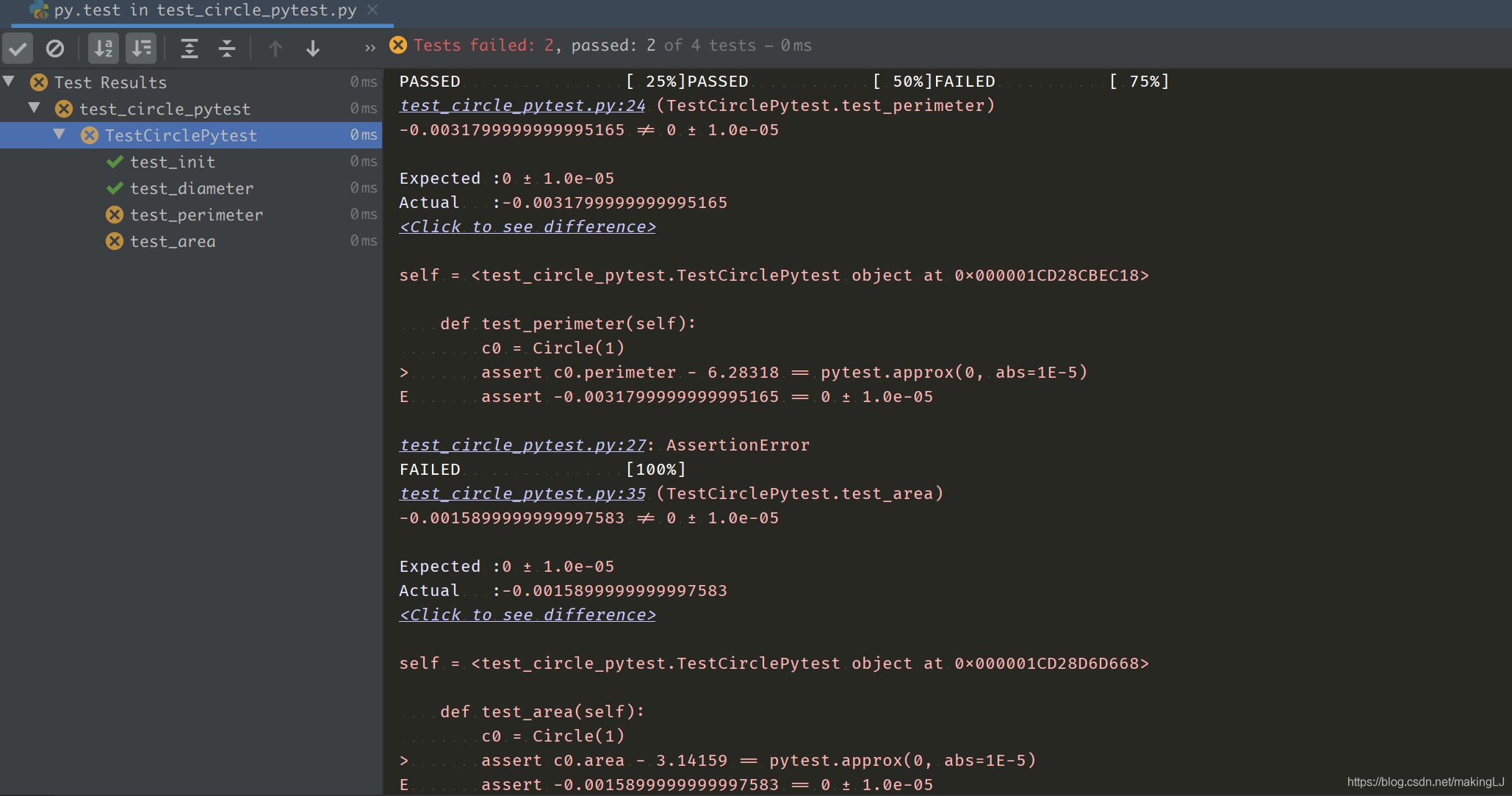This screenshot has width=1512, height=796.
Task: Select the passed test_init result
Action: (x=191, y=162)
